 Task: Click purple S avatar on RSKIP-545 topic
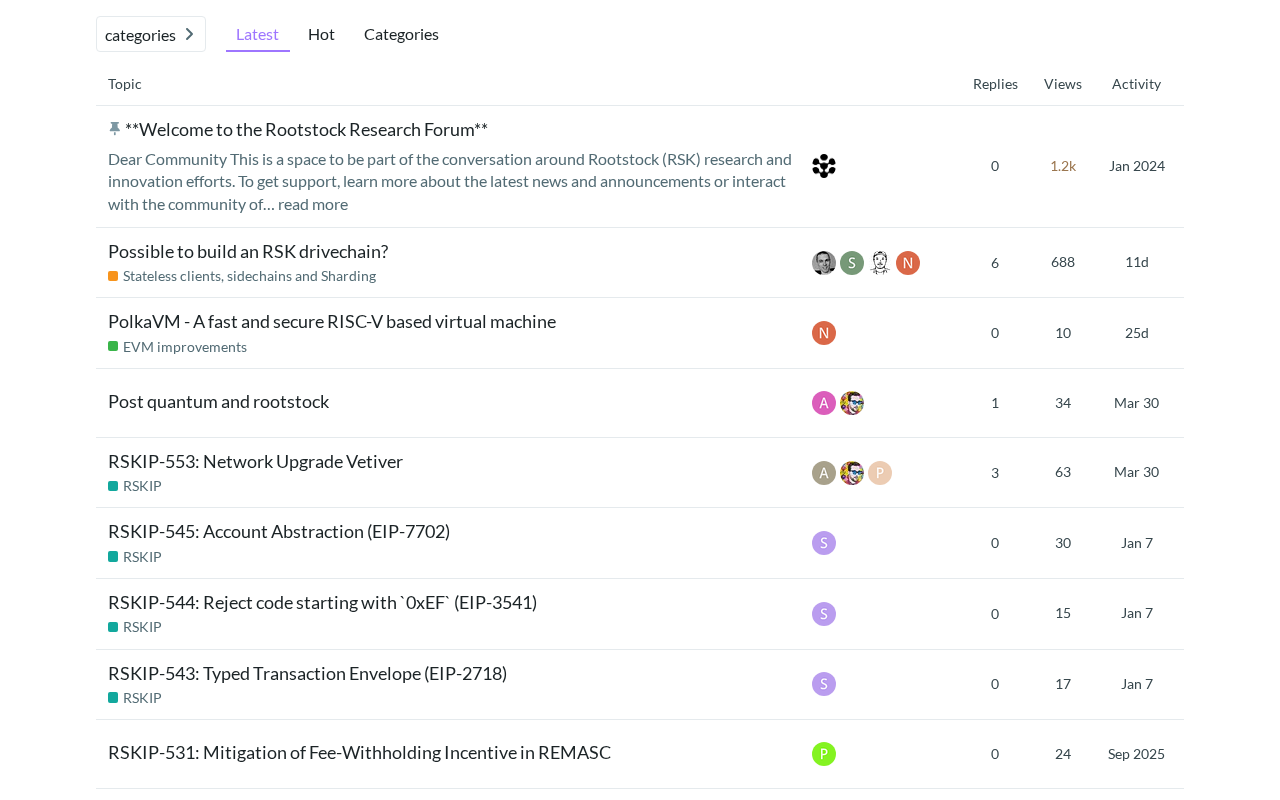click(824, 543)
